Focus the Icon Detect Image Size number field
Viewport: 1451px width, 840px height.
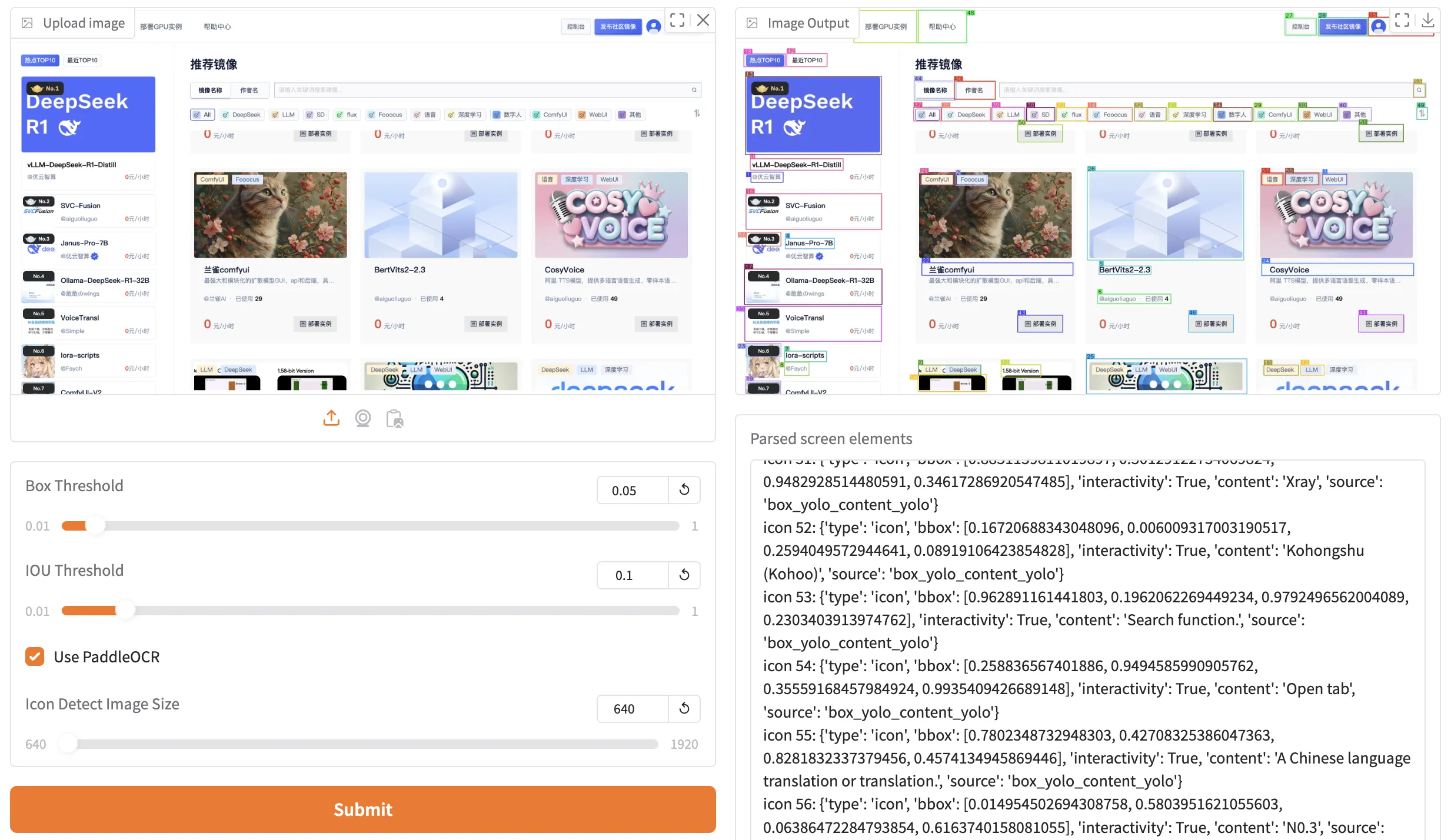633,708
